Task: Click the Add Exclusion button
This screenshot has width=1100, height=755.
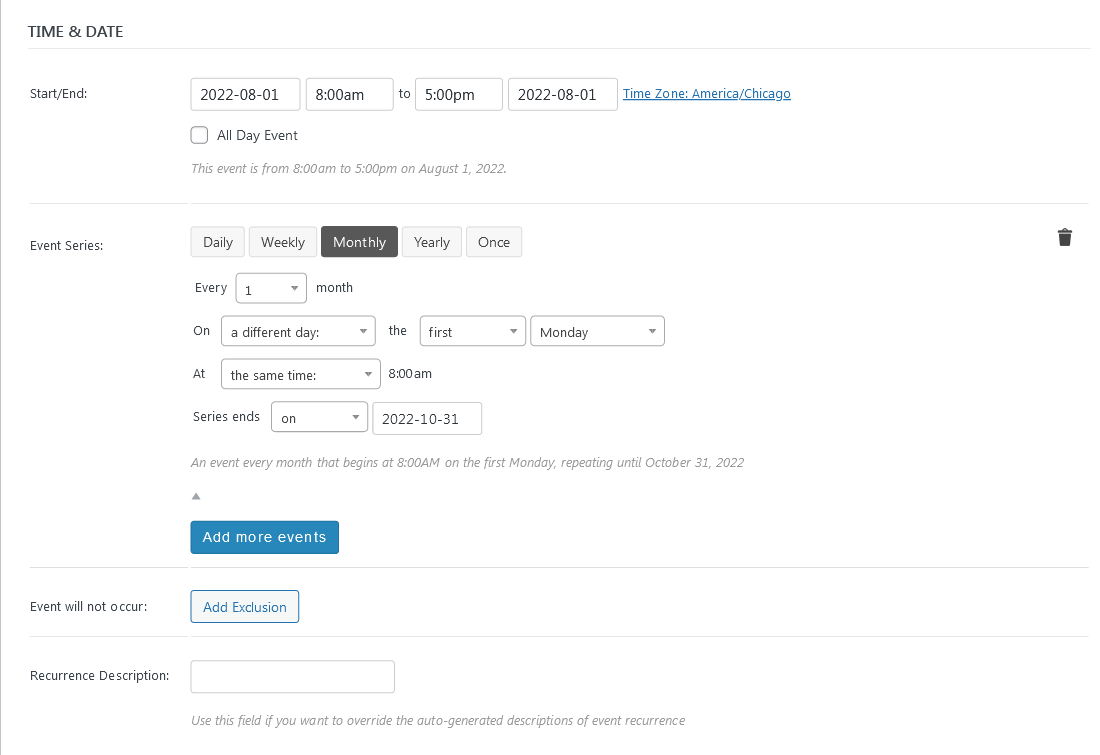Action: [245, 607]
